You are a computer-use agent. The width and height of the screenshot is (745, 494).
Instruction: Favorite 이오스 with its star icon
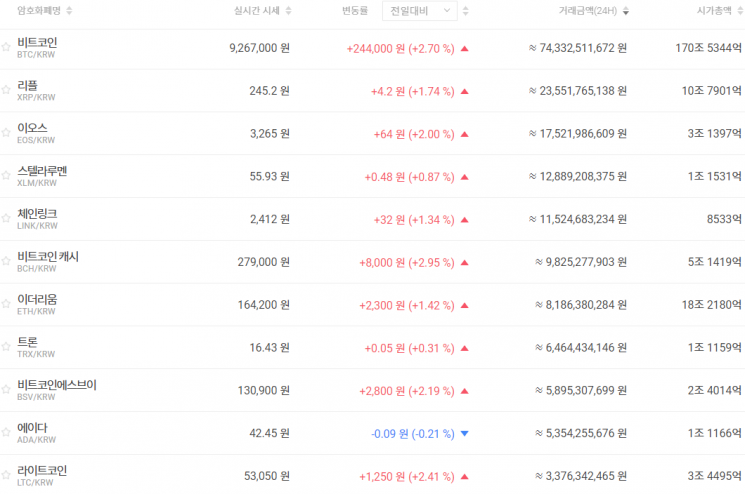(x=6, y=133)
